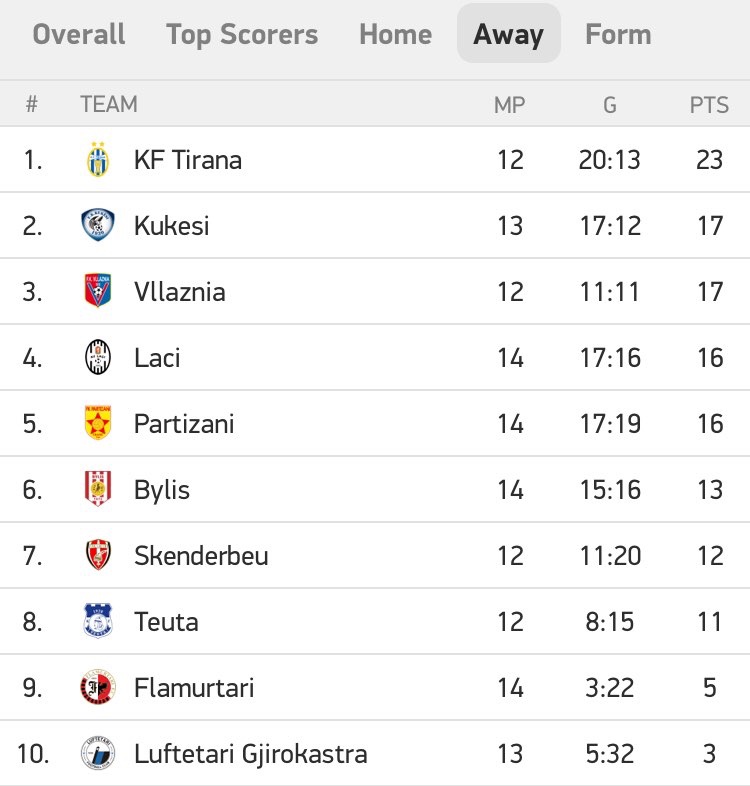
Task: Click the Bylis team crest
Action: pyautogui.click(x=98, y=489)
